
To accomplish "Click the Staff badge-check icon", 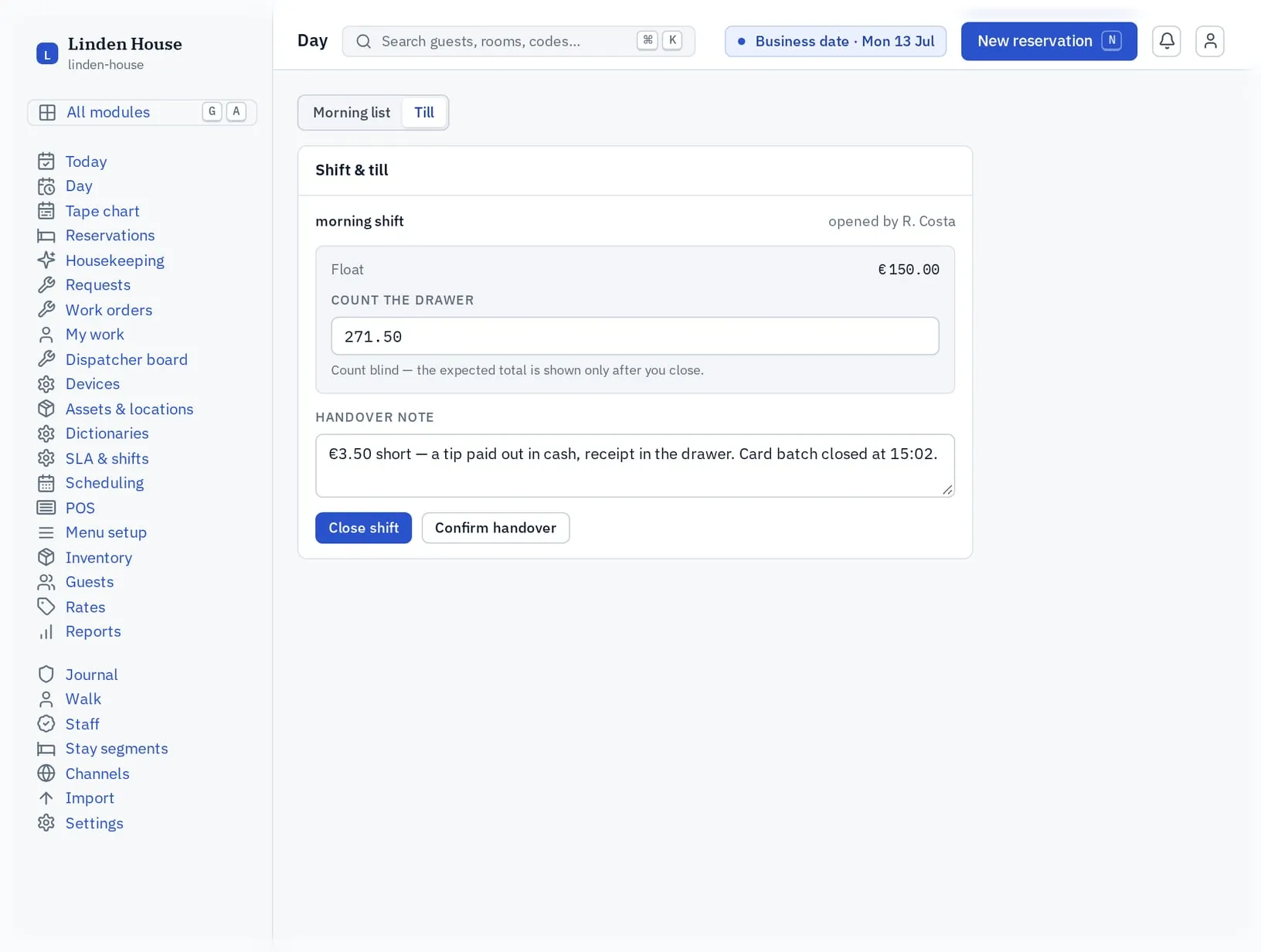I will [46, 724].
